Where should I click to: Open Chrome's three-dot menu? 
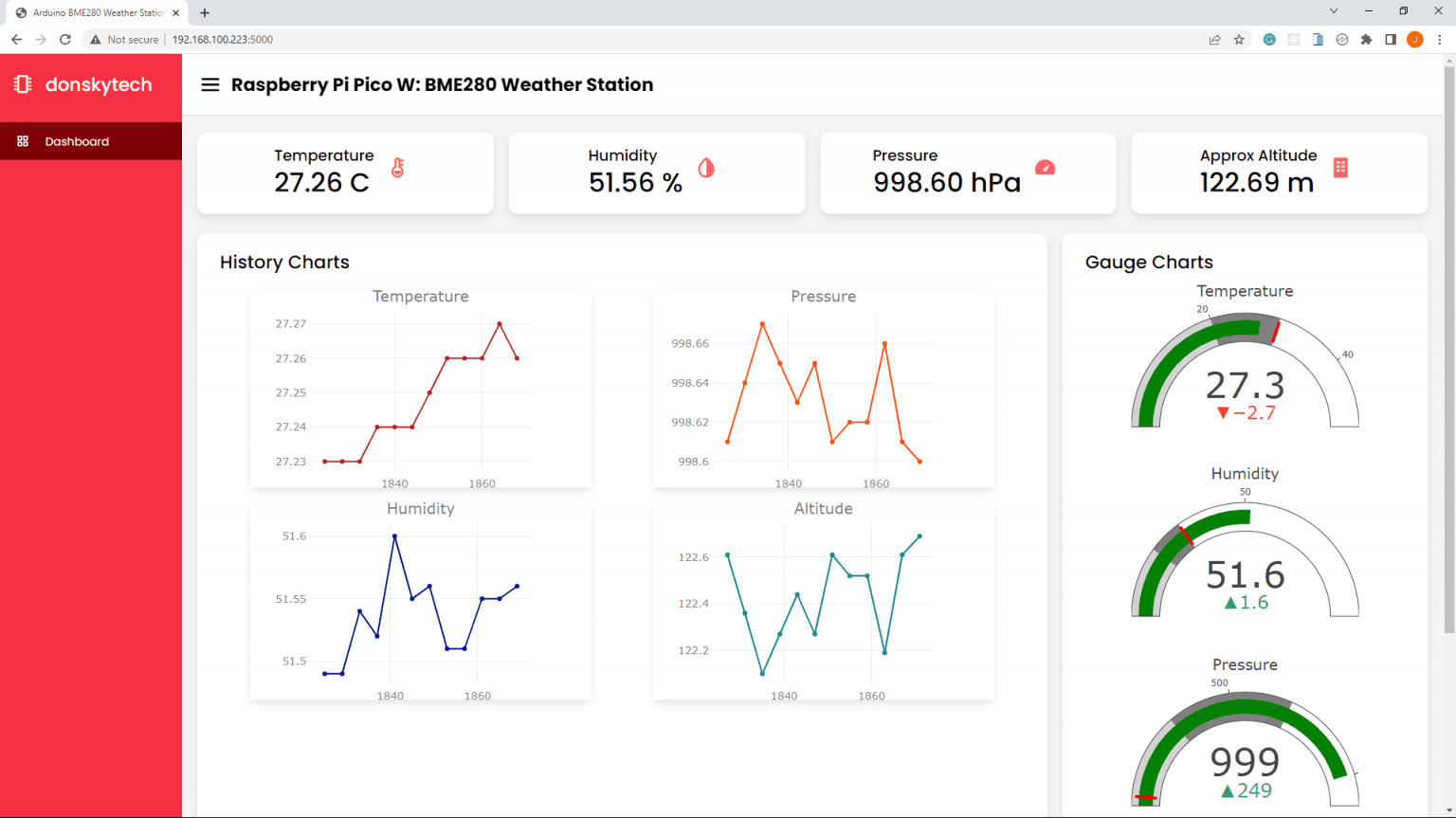coord(1440,39)
